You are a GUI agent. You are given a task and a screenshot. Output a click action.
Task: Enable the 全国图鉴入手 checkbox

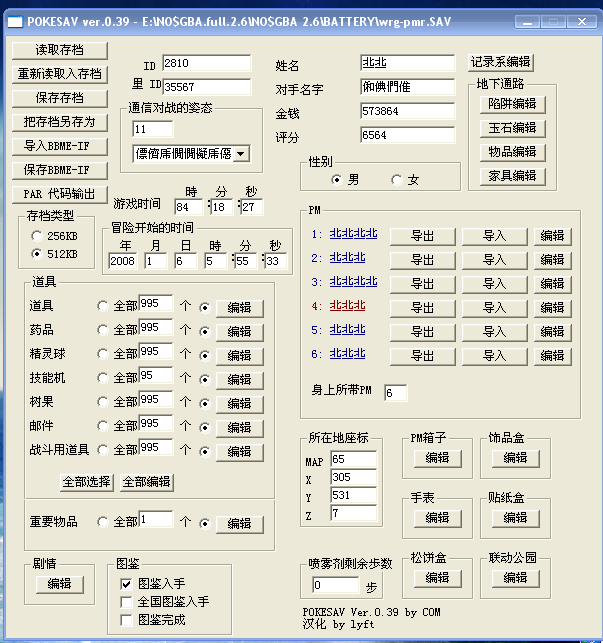point(126,602)
